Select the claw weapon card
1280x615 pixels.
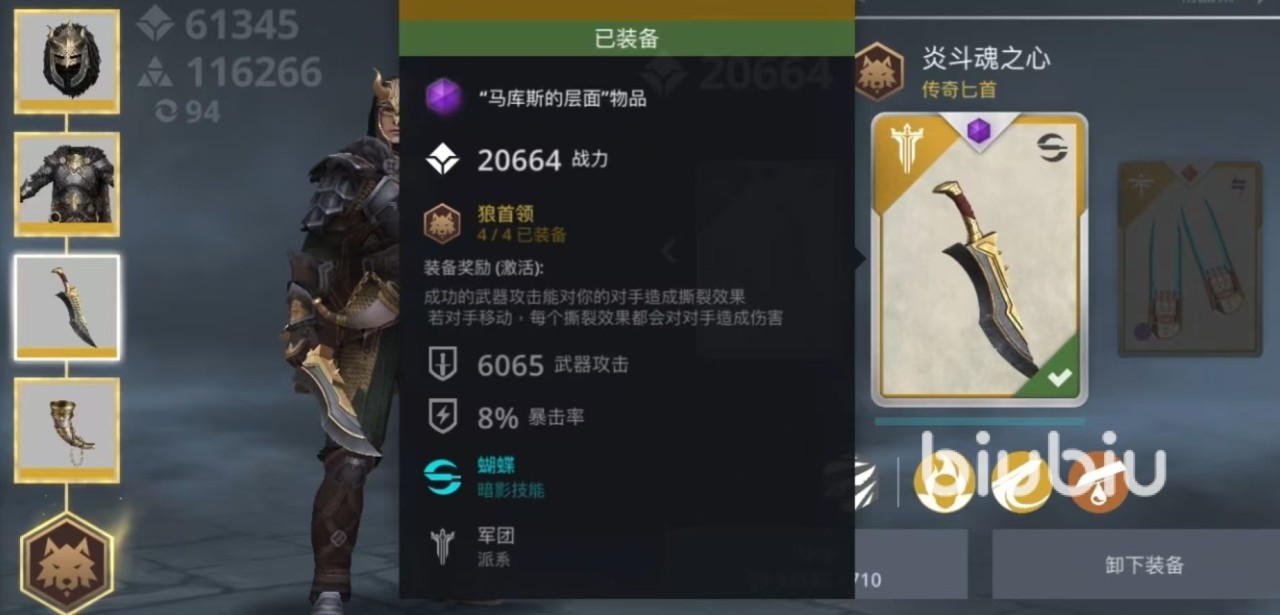pyautogui.click(x=1189, y=259)
